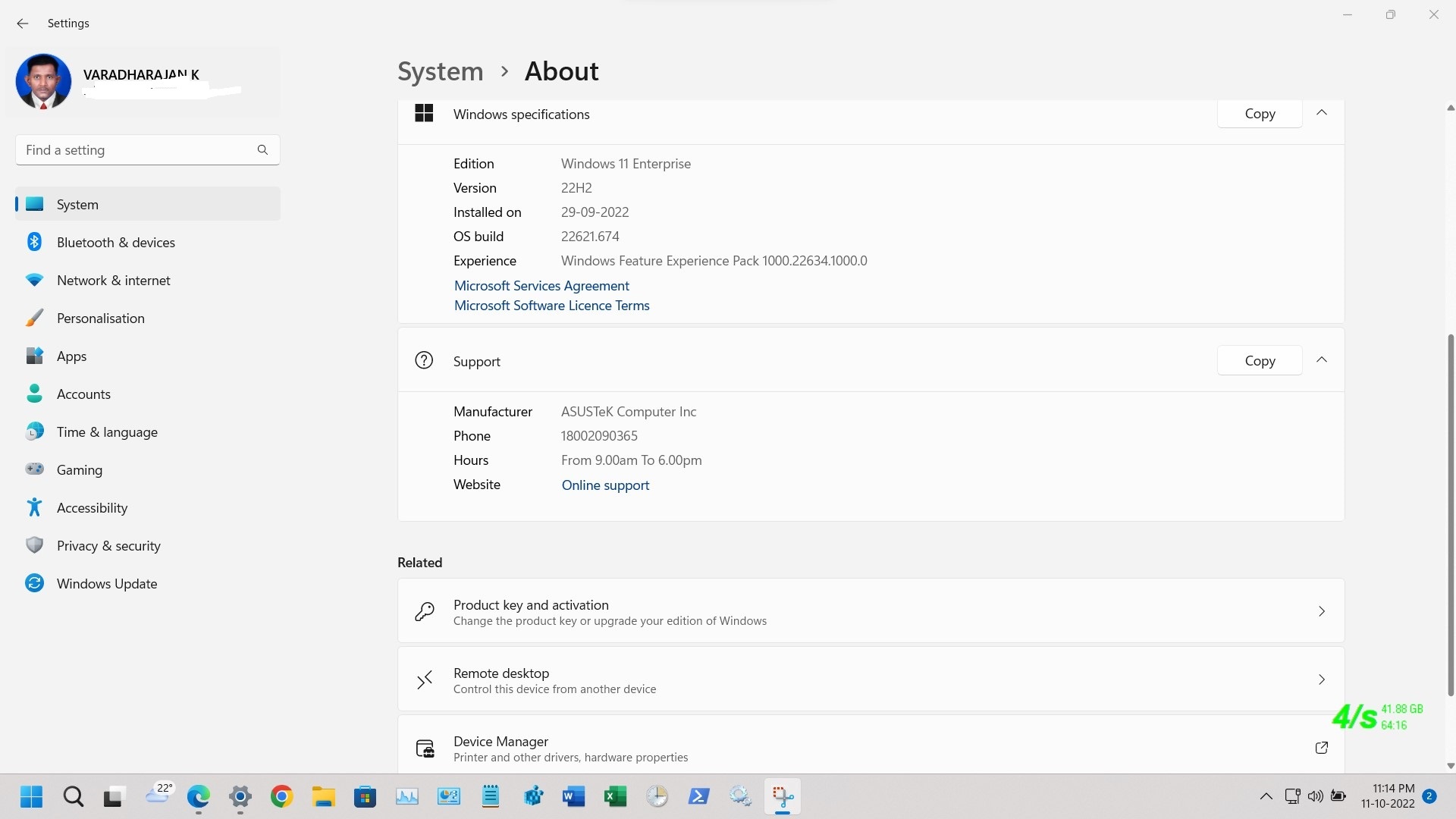
Task: Open Bluetooth & devices settings
Action: click(115, 242)
